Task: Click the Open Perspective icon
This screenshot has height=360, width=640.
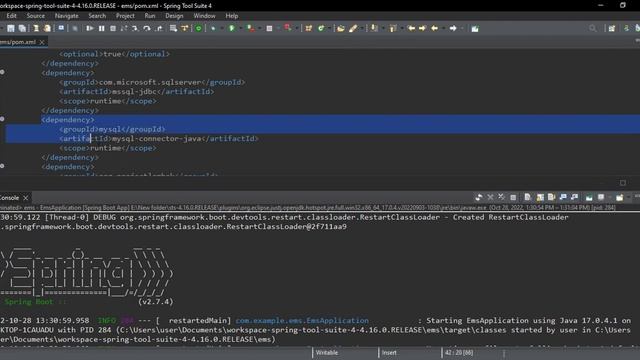Action: click(611, 28)
